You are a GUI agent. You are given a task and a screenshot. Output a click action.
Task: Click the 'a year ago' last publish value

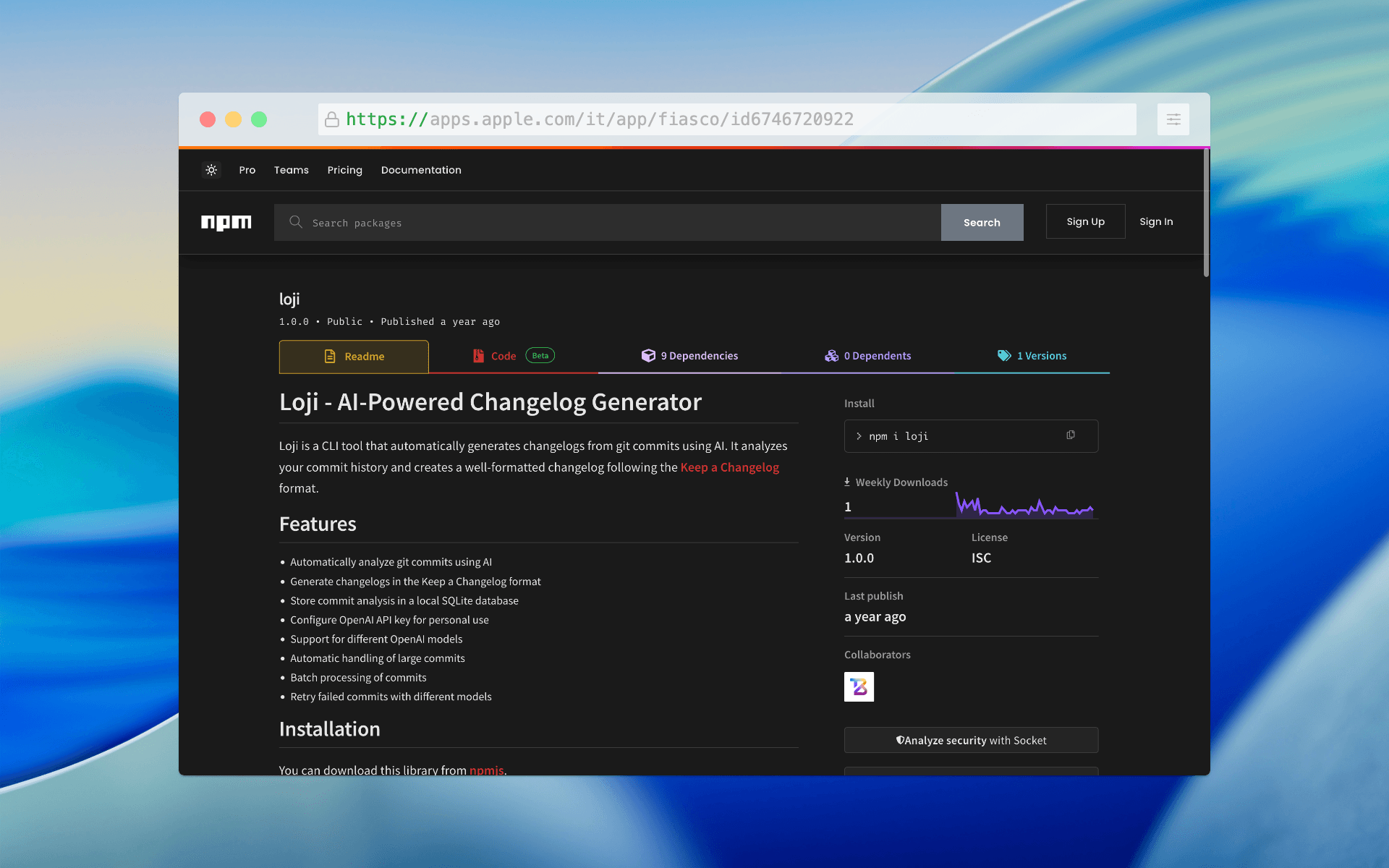tap(875, 617)
